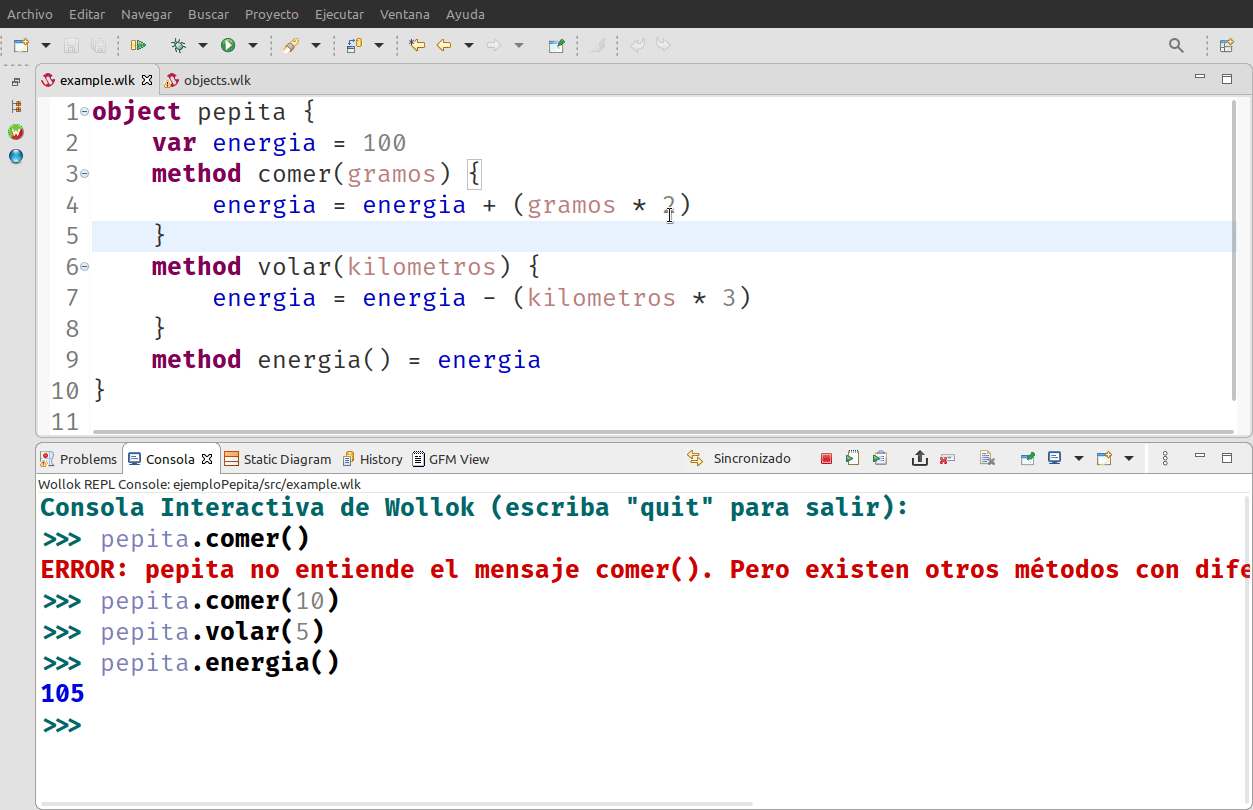Image resolution: width=1253 pixels, height=810 pixels.
Task: Click the Wollok icon in left sidebar
Action: point(16,132)
